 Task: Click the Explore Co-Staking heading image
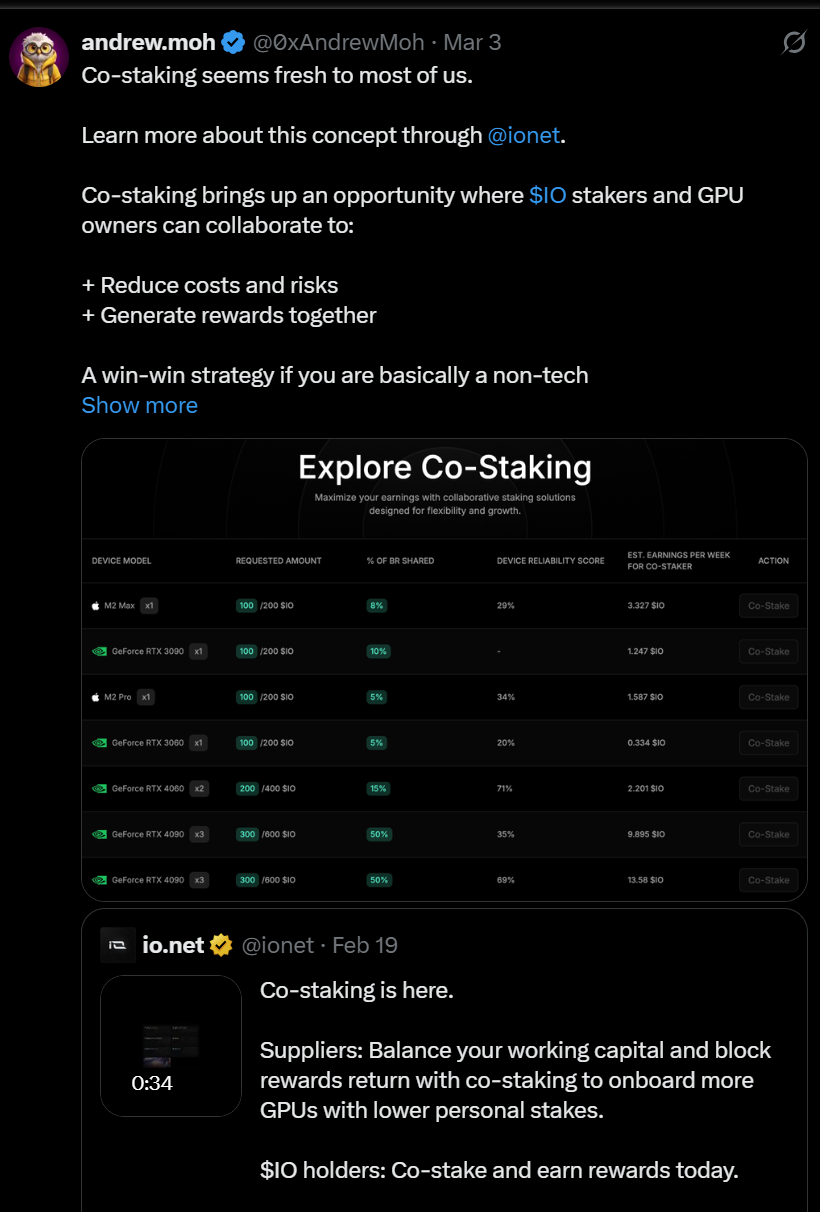(444, 468)
